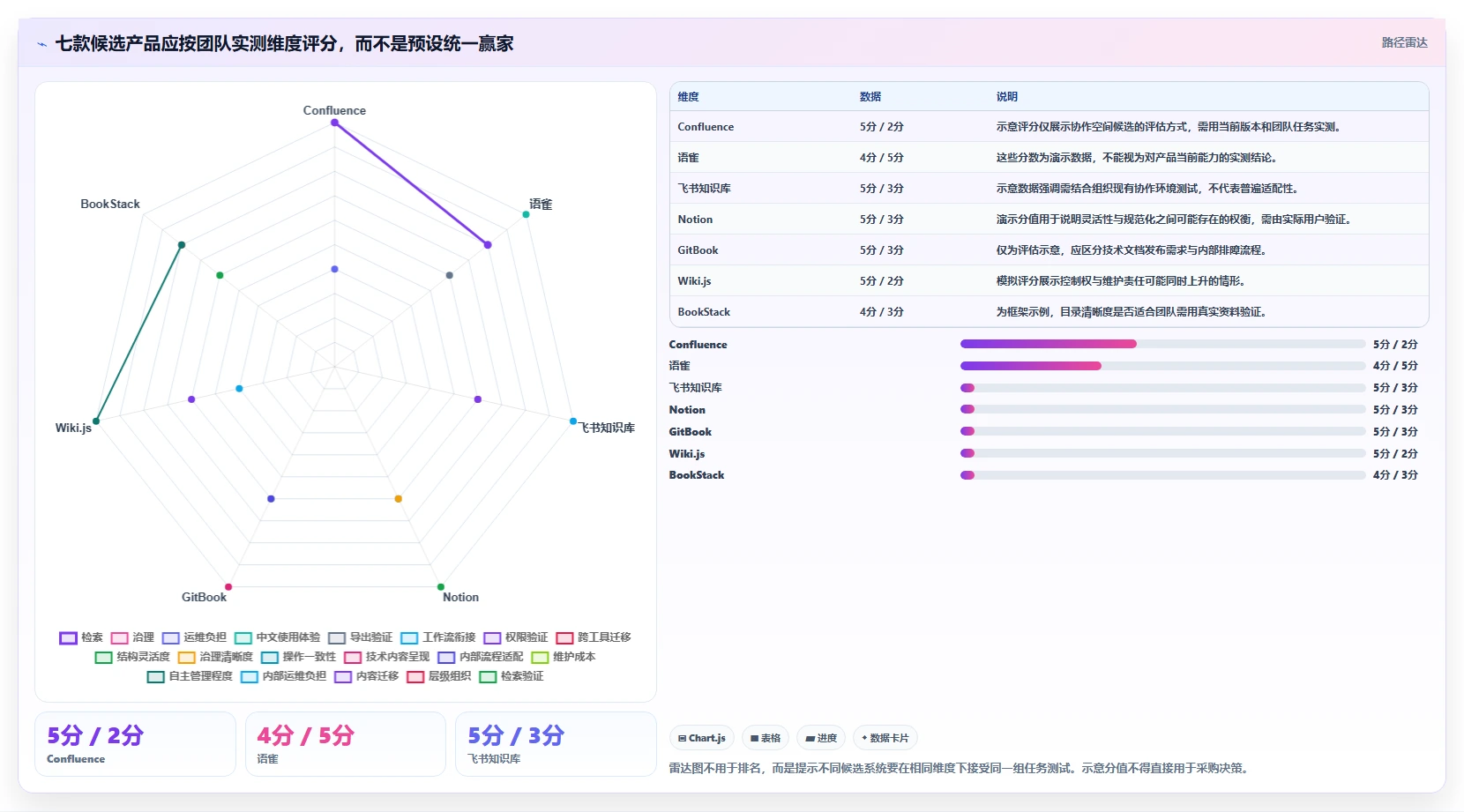This screenshot has width=1464, height=812.
Task: Open the 飞书知识库 5分 / 3分 score card
Action: click(556, 744)
